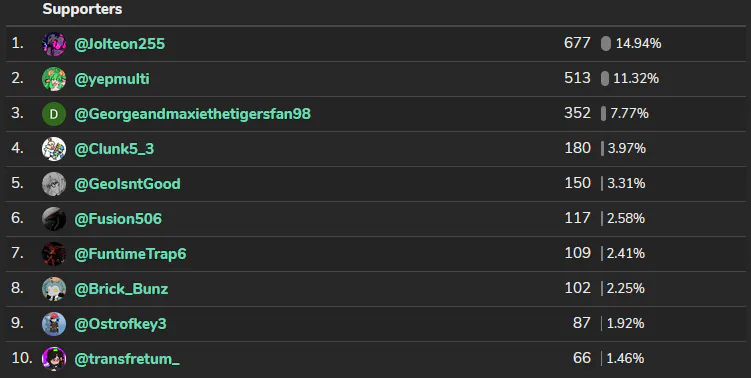Click the 14.94% percentage bar
Screen dimensions: 751x378
click(606, 44)
